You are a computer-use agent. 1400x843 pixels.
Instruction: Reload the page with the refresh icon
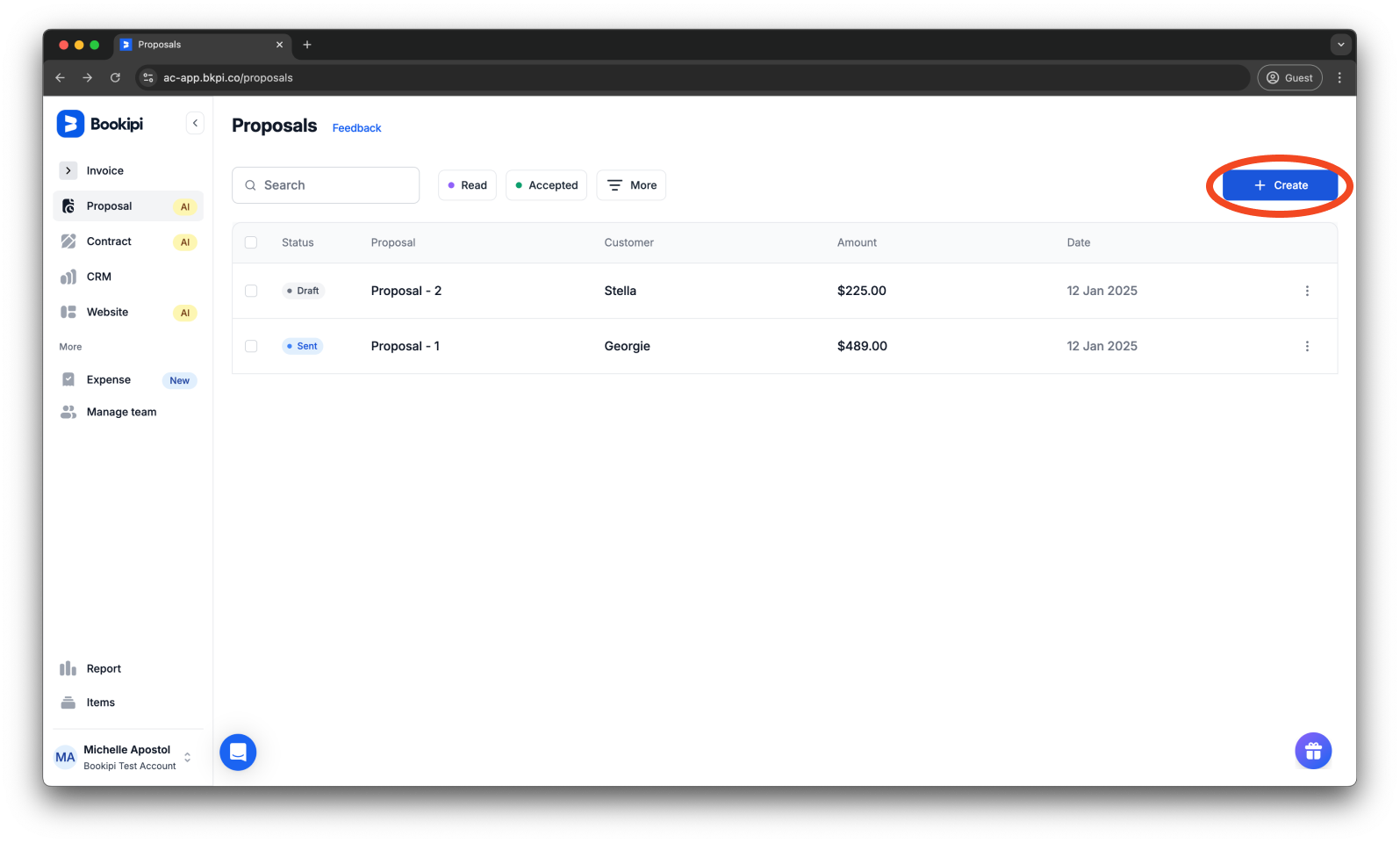(x=115, y=77)
